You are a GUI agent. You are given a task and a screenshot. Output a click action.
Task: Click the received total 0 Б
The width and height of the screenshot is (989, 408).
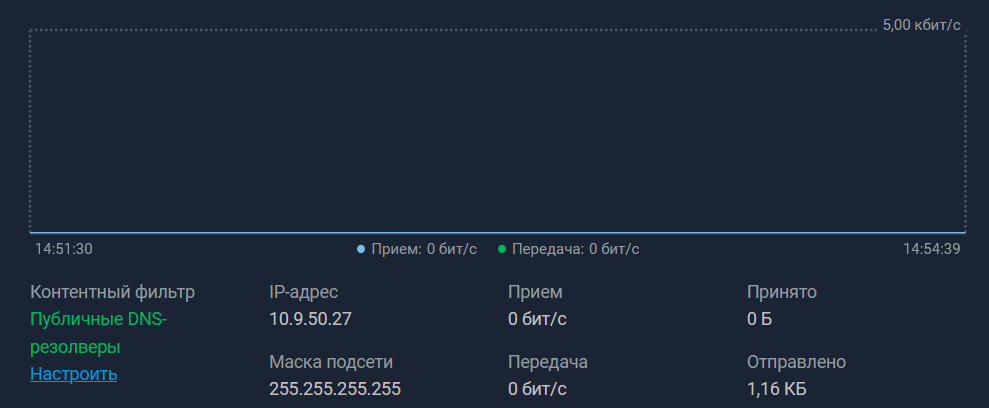coord(759,319)
